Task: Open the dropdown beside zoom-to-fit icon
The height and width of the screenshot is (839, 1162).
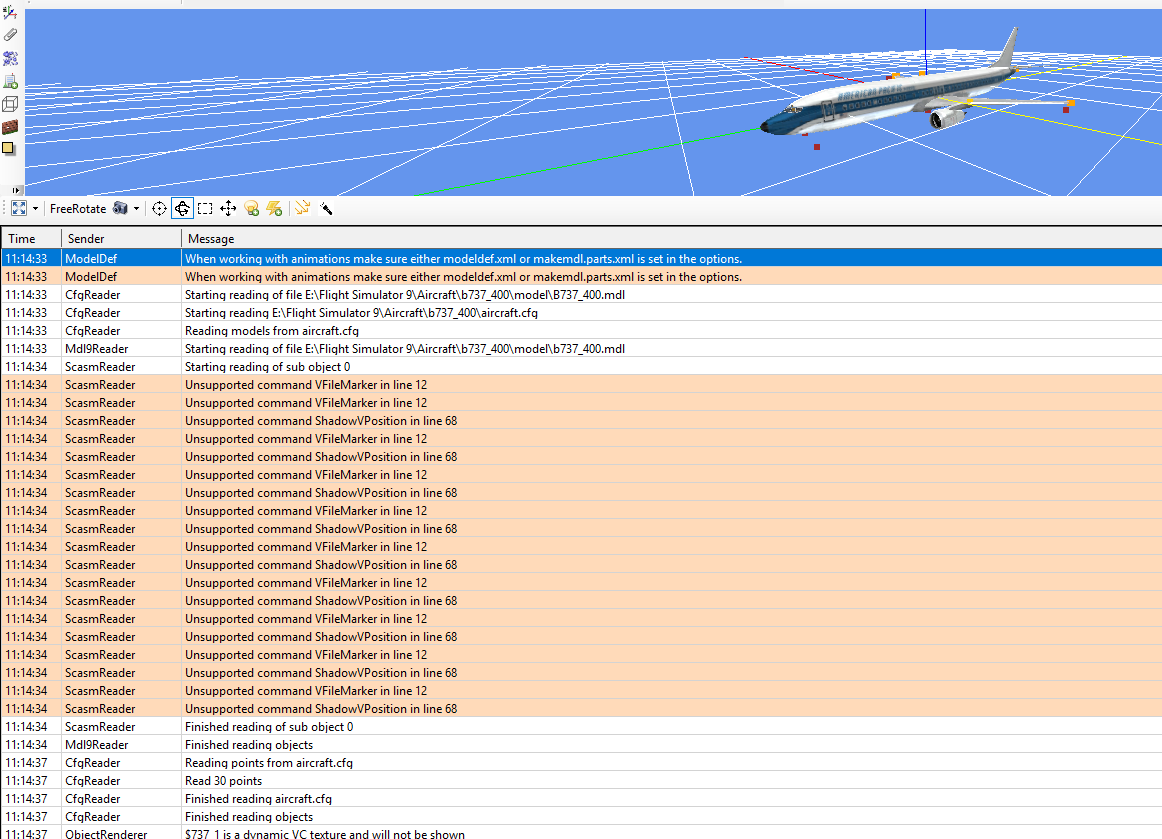Action: click(x=35, y=209)
